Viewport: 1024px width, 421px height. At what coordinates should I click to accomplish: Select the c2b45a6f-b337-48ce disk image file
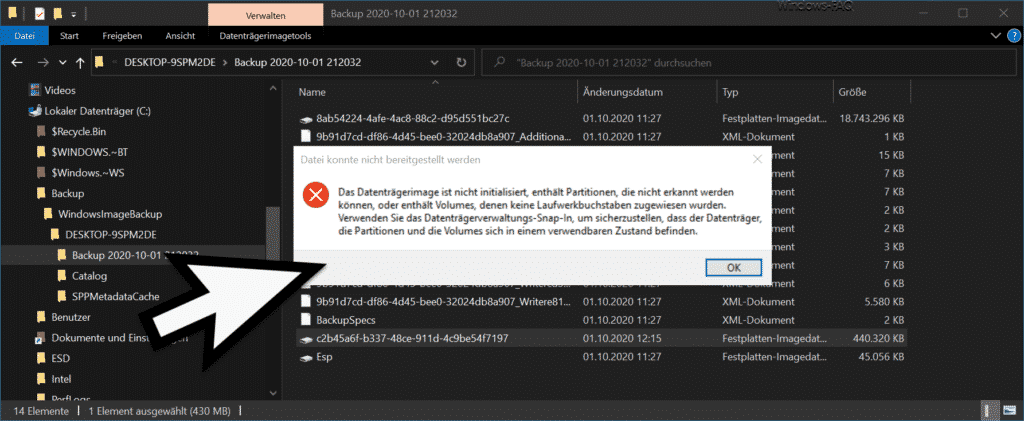(x=412, y=338)
